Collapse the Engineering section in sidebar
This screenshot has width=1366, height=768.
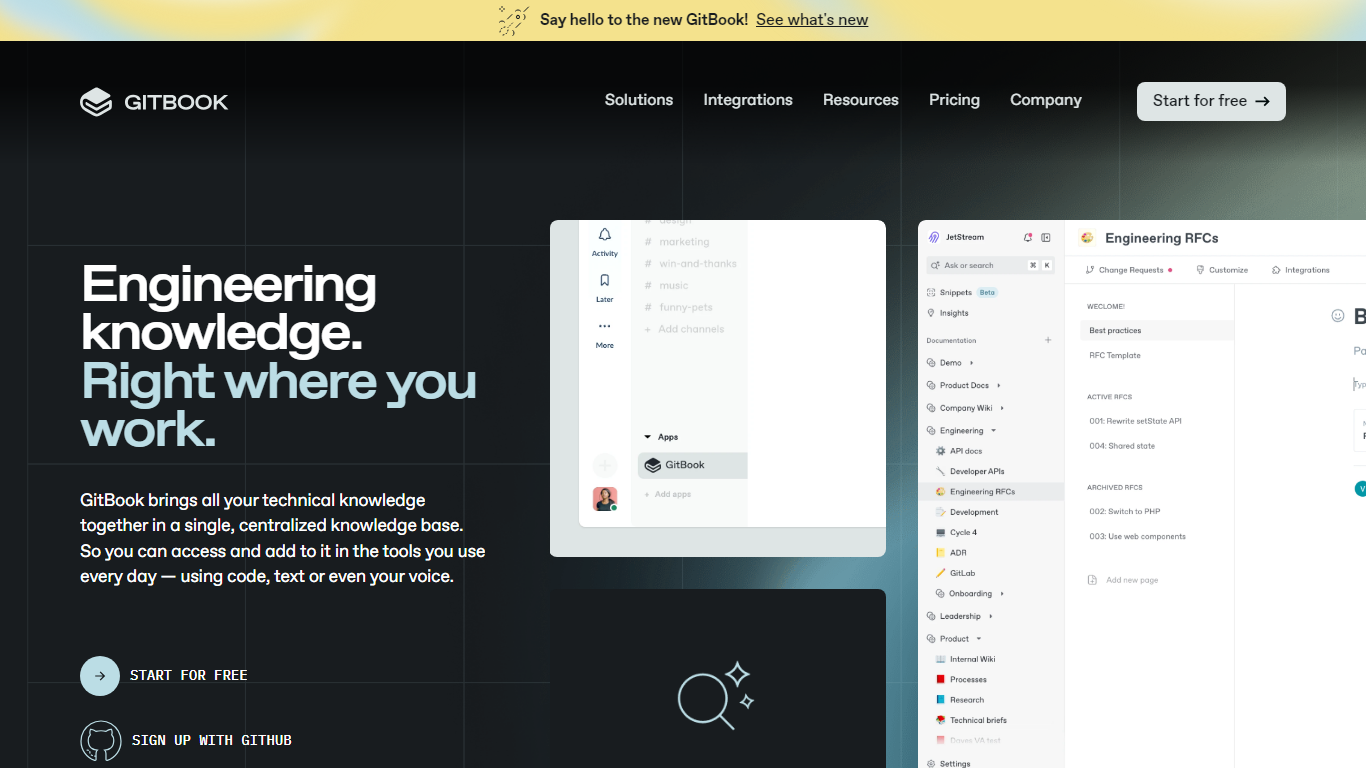tap(993, 431)
